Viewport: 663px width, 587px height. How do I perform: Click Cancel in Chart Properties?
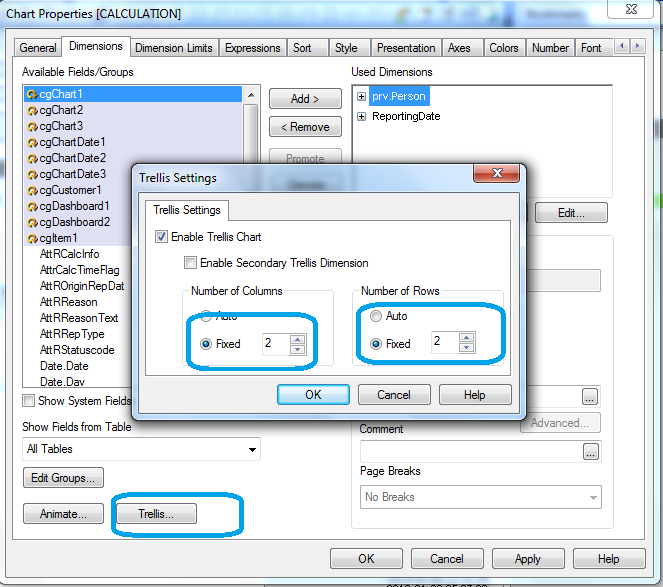447,559
